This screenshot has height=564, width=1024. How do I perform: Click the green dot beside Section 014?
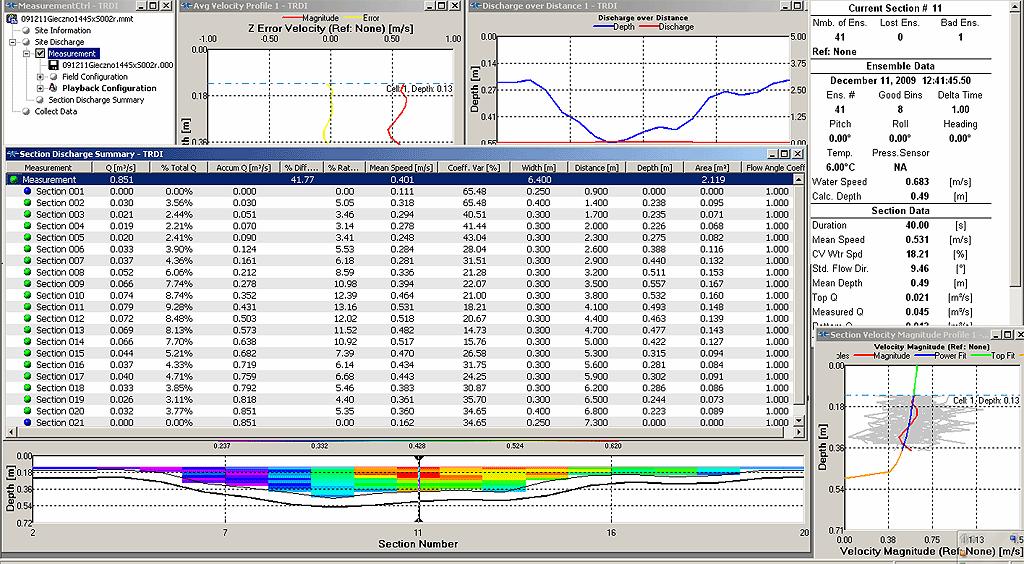(x=27, y=341)
